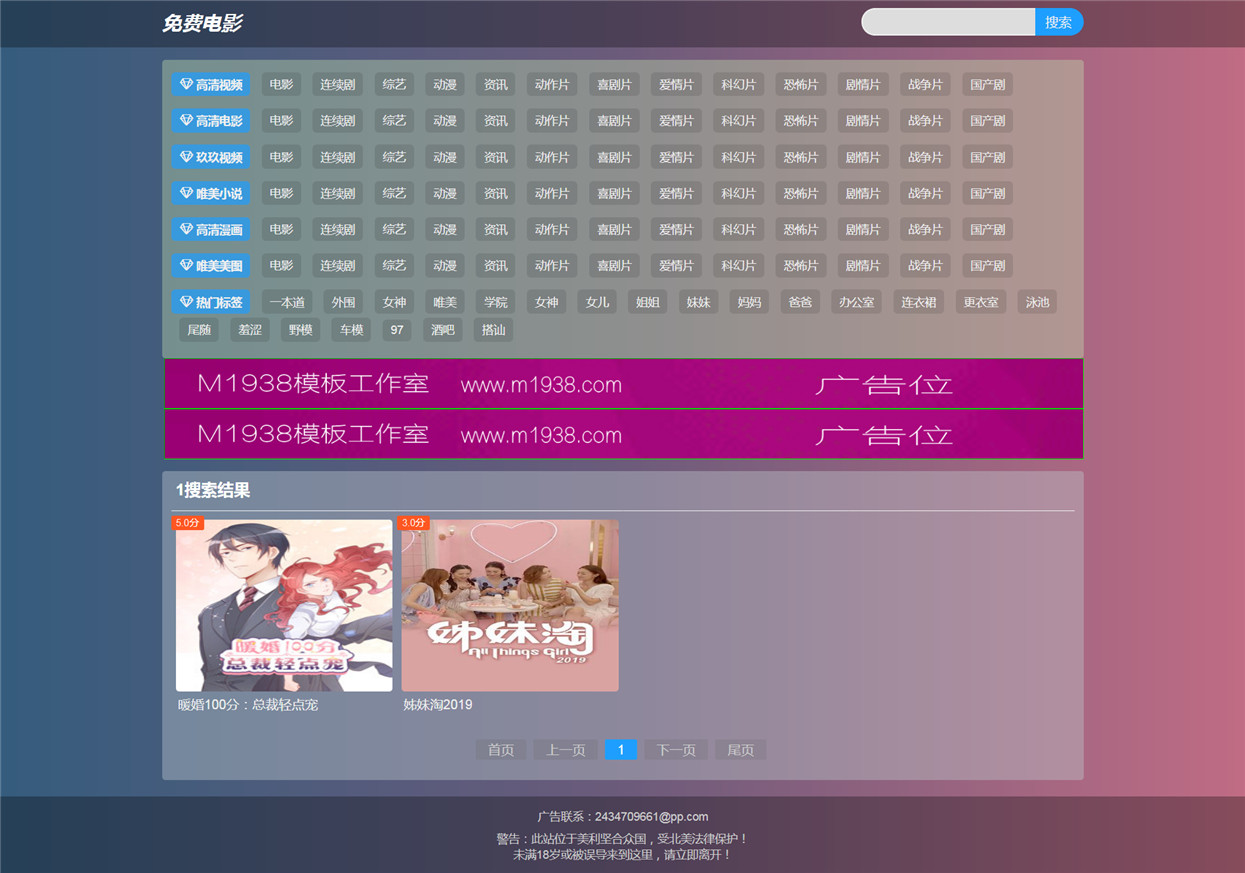Select page 1 in pagination
The width and height of the screenshot is (1245, 873).
tap(621, 750)
